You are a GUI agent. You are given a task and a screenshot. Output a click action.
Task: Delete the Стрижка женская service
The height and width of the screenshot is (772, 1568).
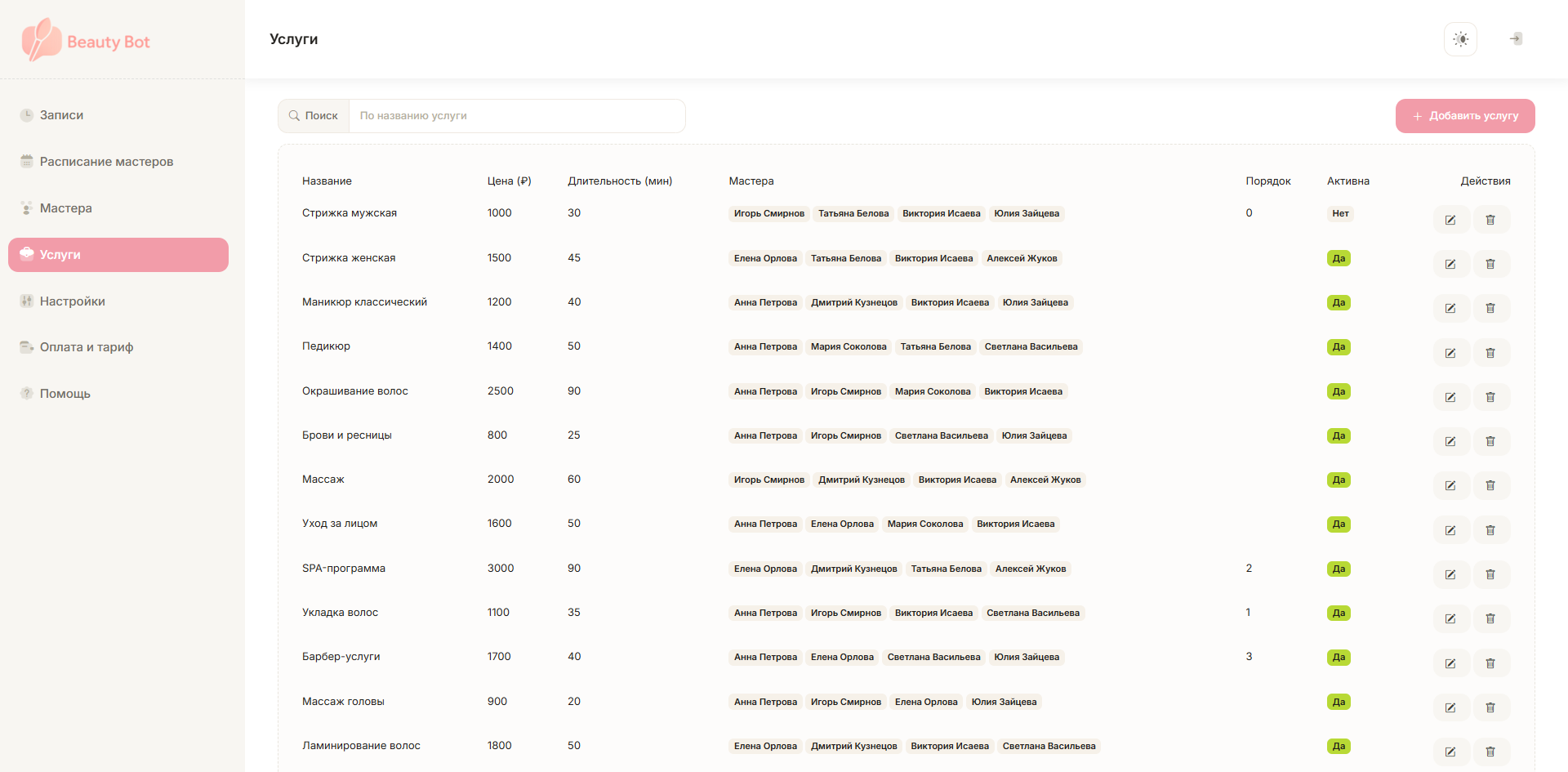click(x=1490, y=264)
